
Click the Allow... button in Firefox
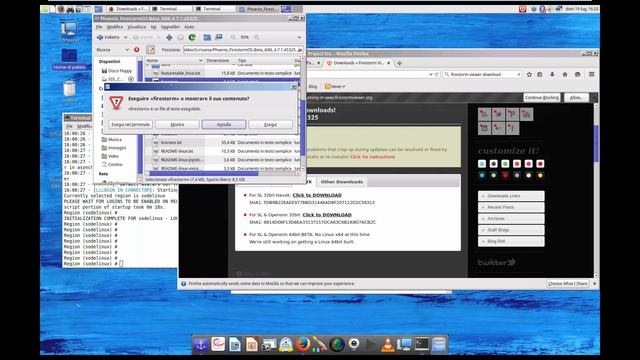tap(576, 98)
